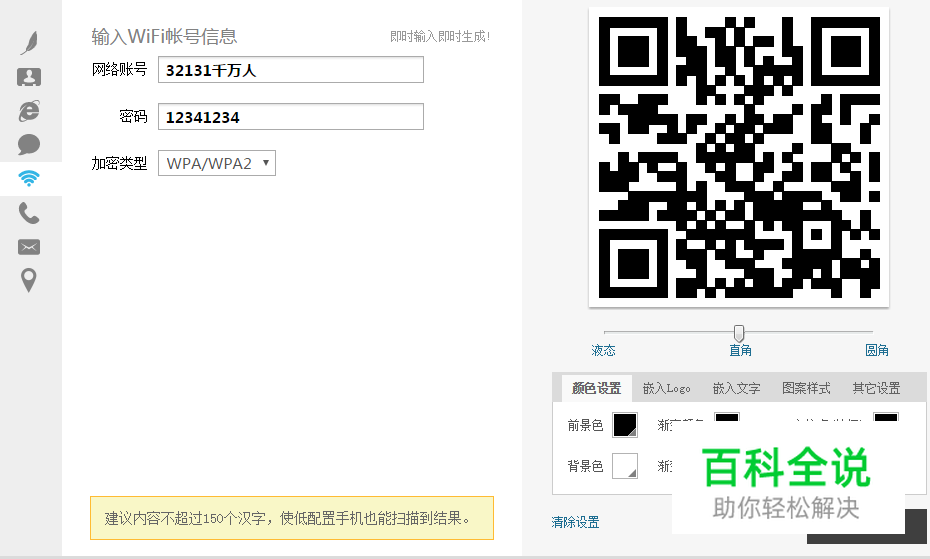
Task: Switch to the 其它设置 tab
Action: (x=877, y=389)
